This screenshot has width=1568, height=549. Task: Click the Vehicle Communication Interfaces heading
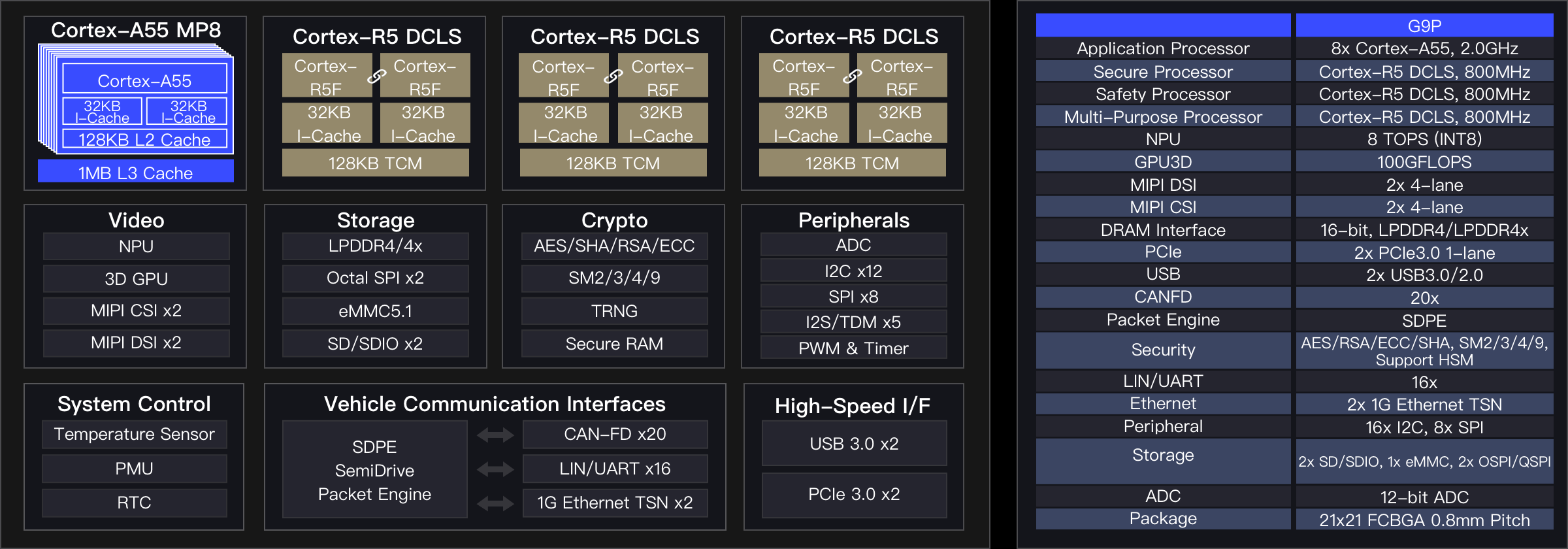click(495, 404)
